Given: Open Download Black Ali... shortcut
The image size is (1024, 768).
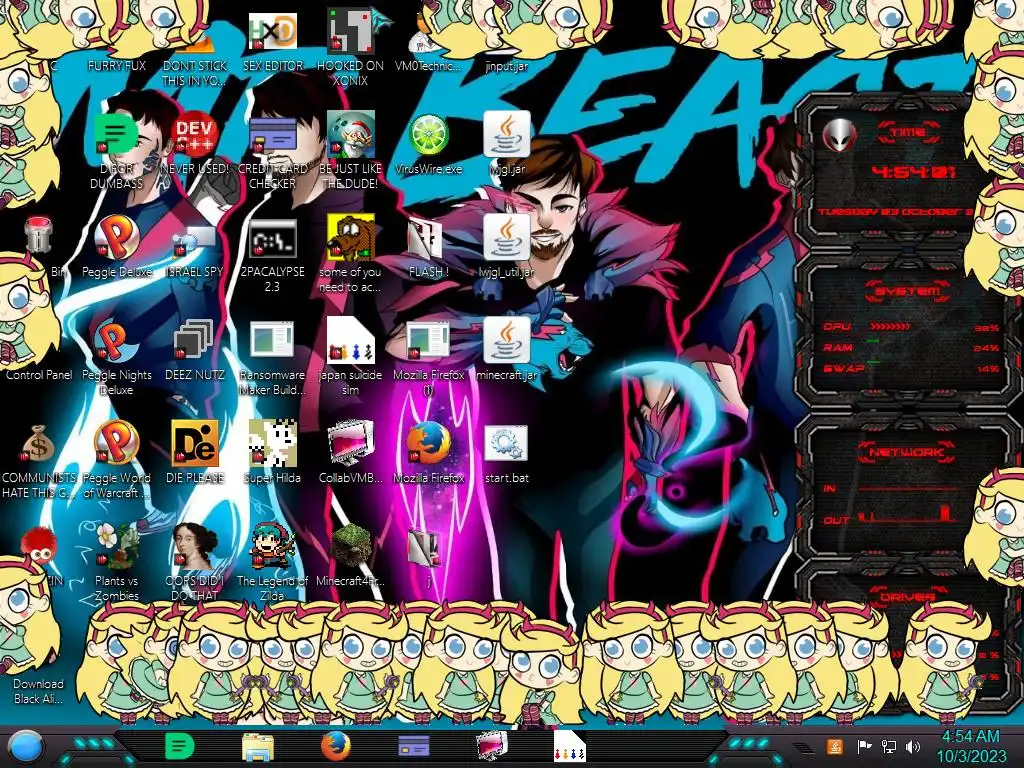Looking at the screenshot, I should point(39,691).
